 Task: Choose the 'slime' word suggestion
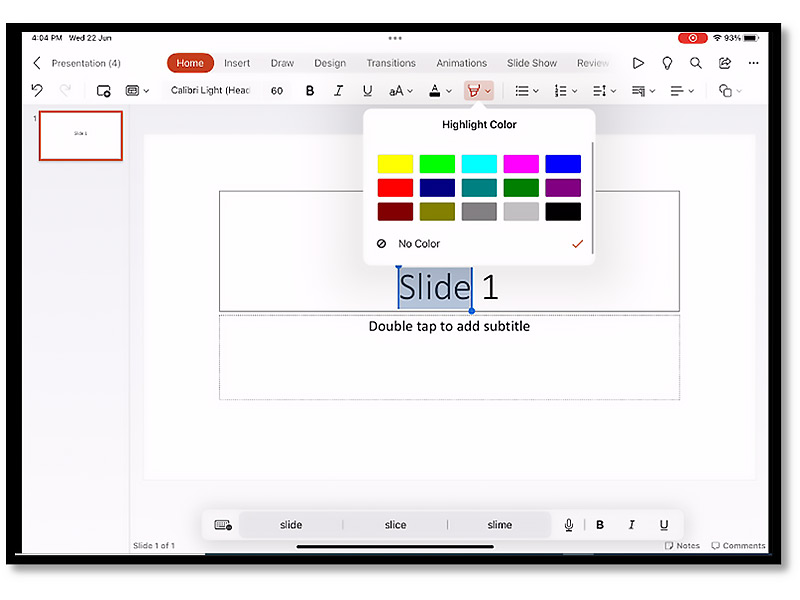(x=499, y=525)
